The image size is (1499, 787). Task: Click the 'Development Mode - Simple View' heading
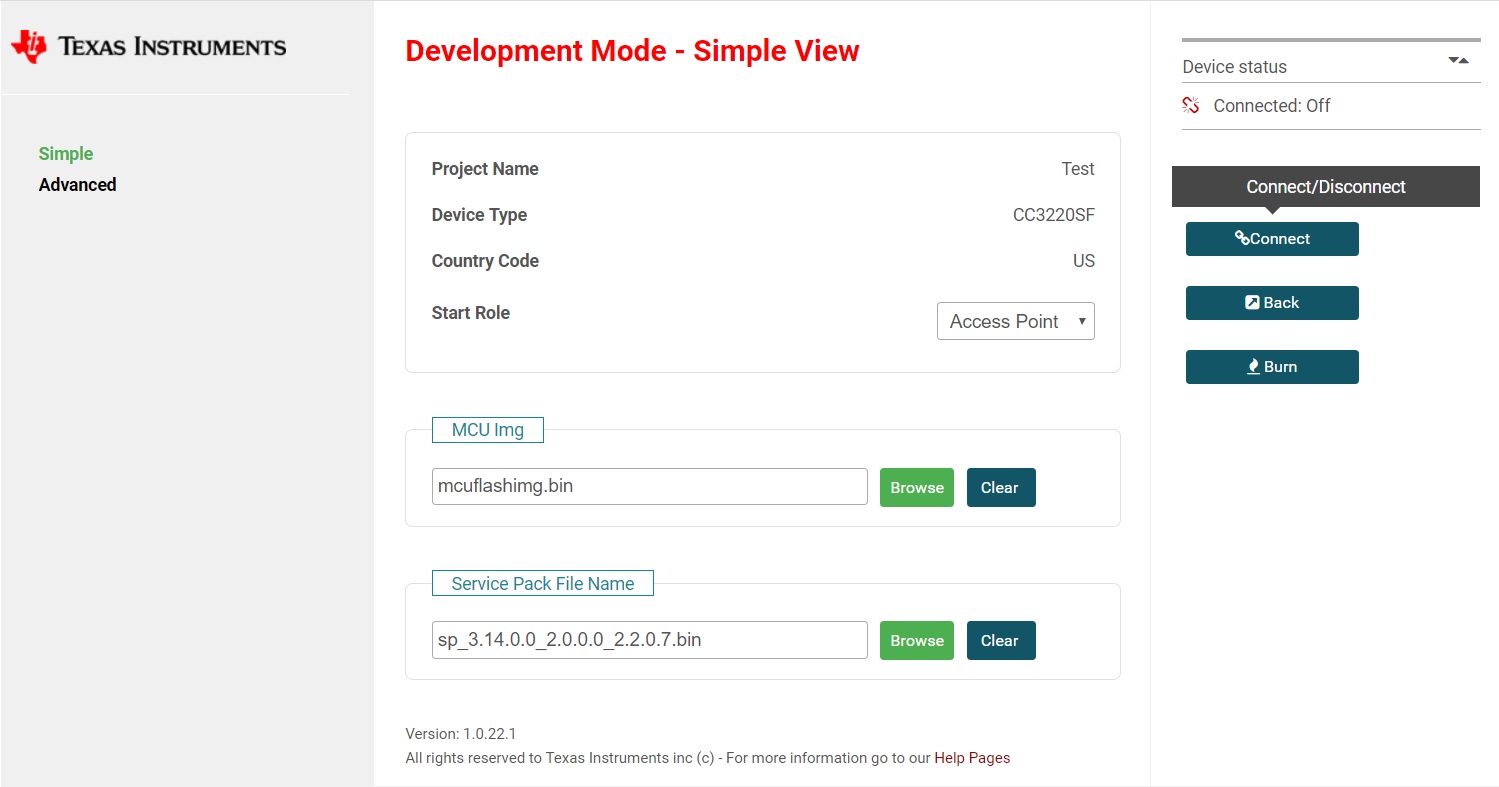[632, 51]
